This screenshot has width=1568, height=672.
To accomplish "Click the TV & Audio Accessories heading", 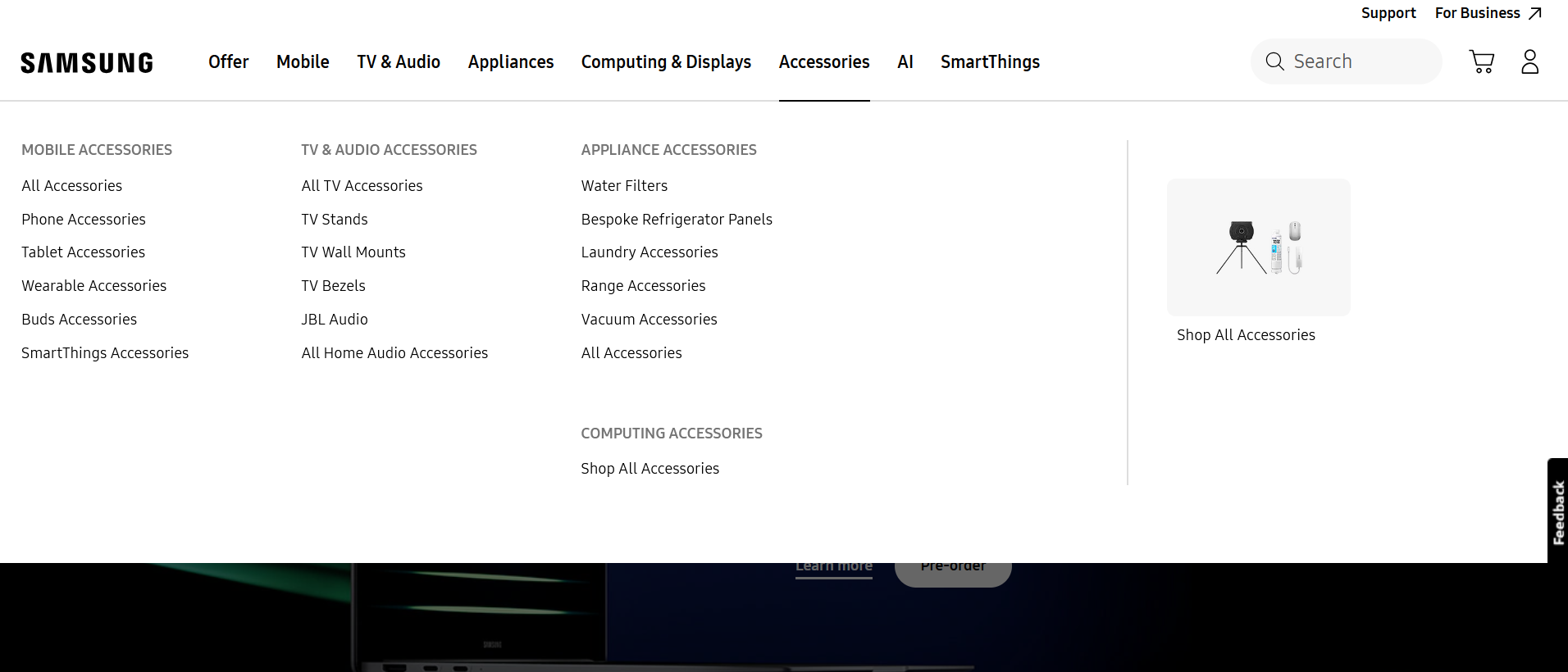I will point(389,150).
